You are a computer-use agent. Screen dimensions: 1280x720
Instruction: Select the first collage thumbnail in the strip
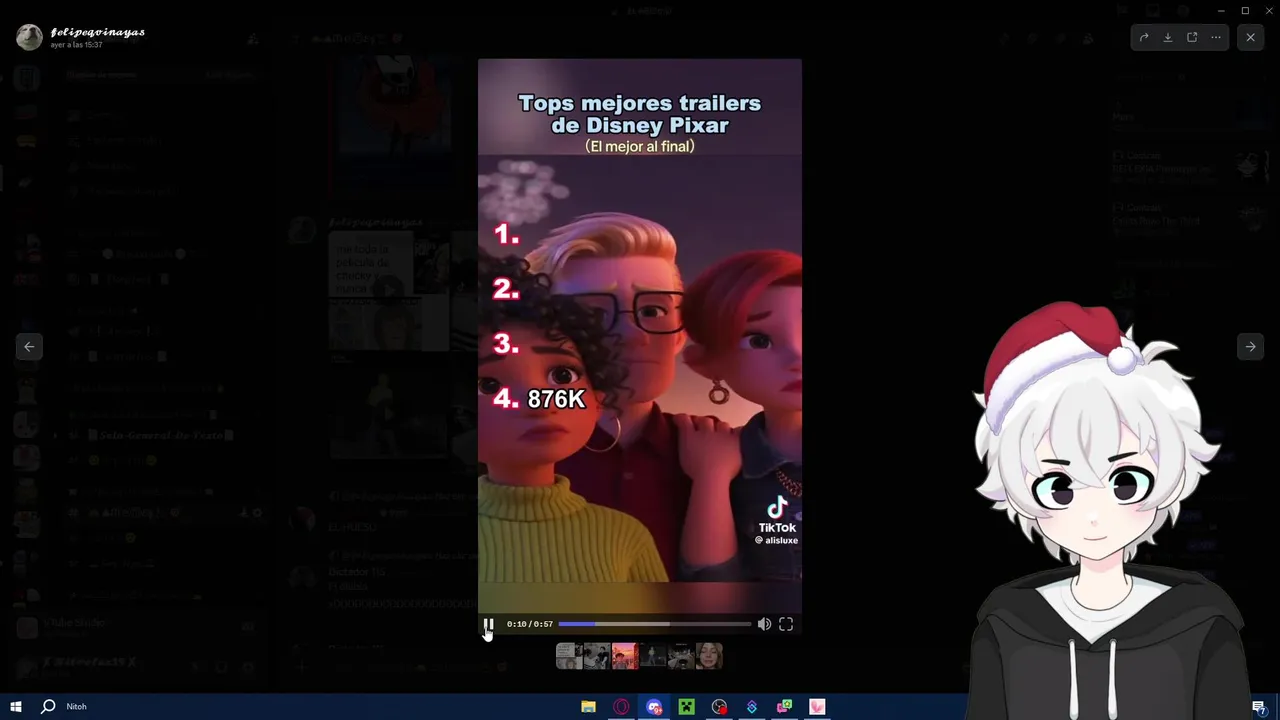tap(569, 656)
